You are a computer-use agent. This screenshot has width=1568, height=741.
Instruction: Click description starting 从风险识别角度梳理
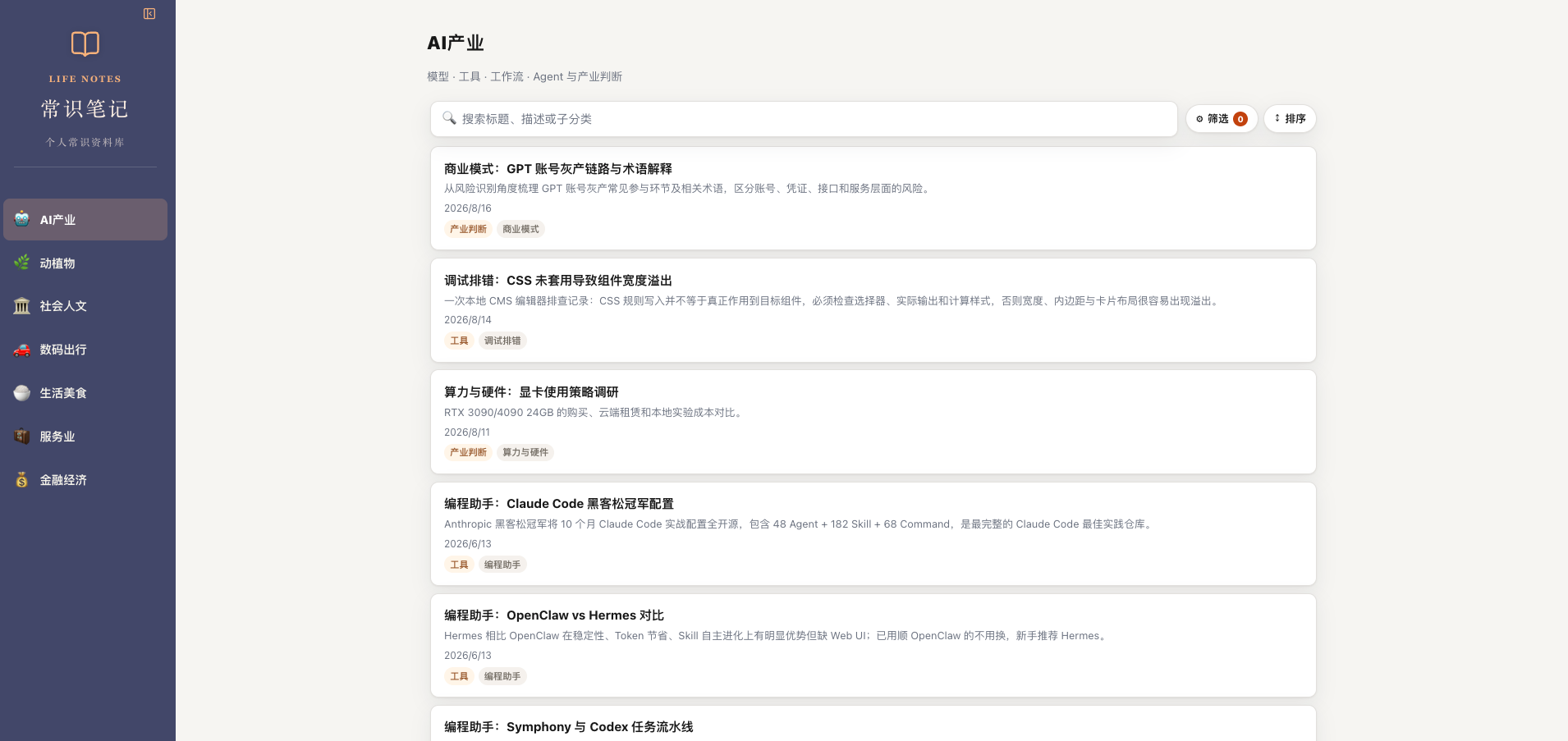click(689, 189)
